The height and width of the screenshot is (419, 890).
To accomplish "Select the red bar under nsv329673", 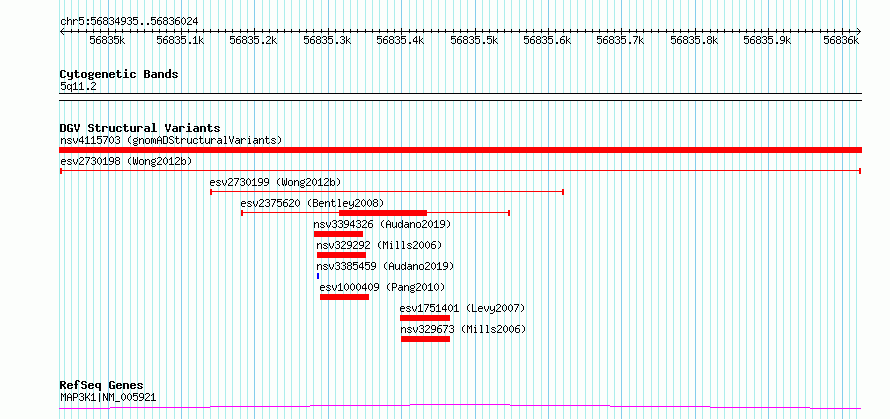I will [425, 339].
